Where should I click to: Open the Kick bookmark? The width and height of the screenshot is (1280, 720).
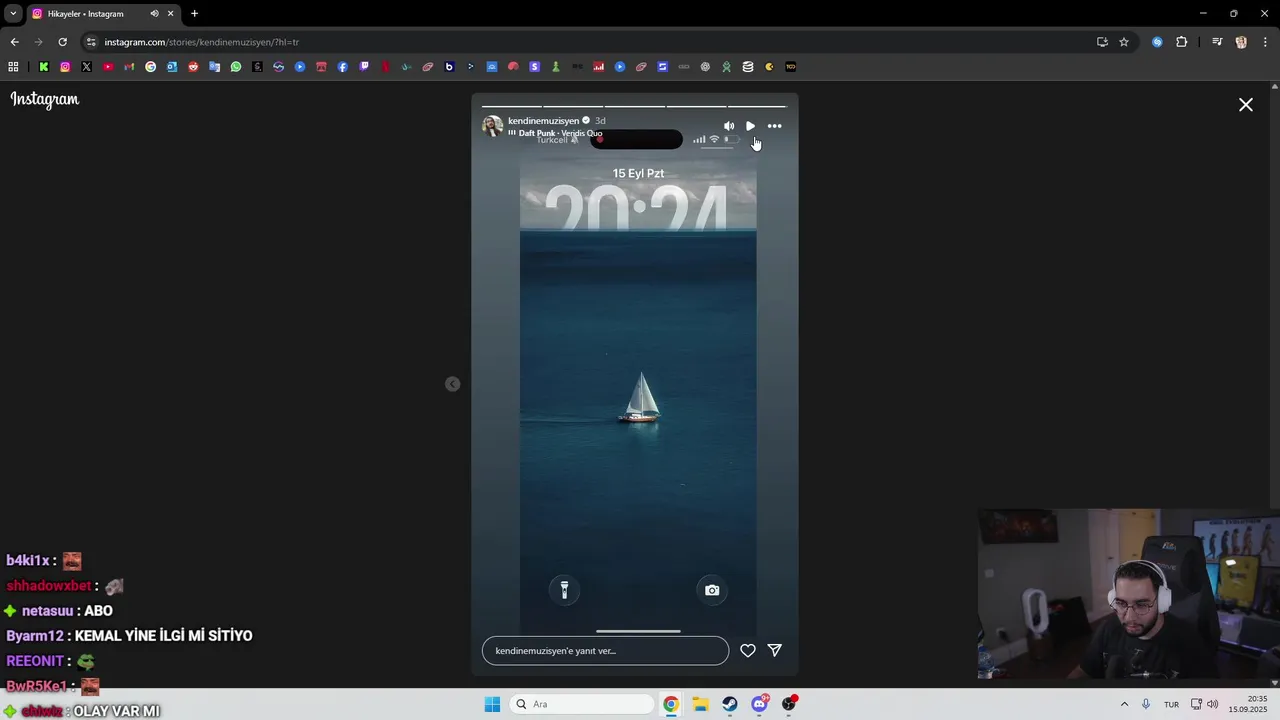(x=44, y=67)
